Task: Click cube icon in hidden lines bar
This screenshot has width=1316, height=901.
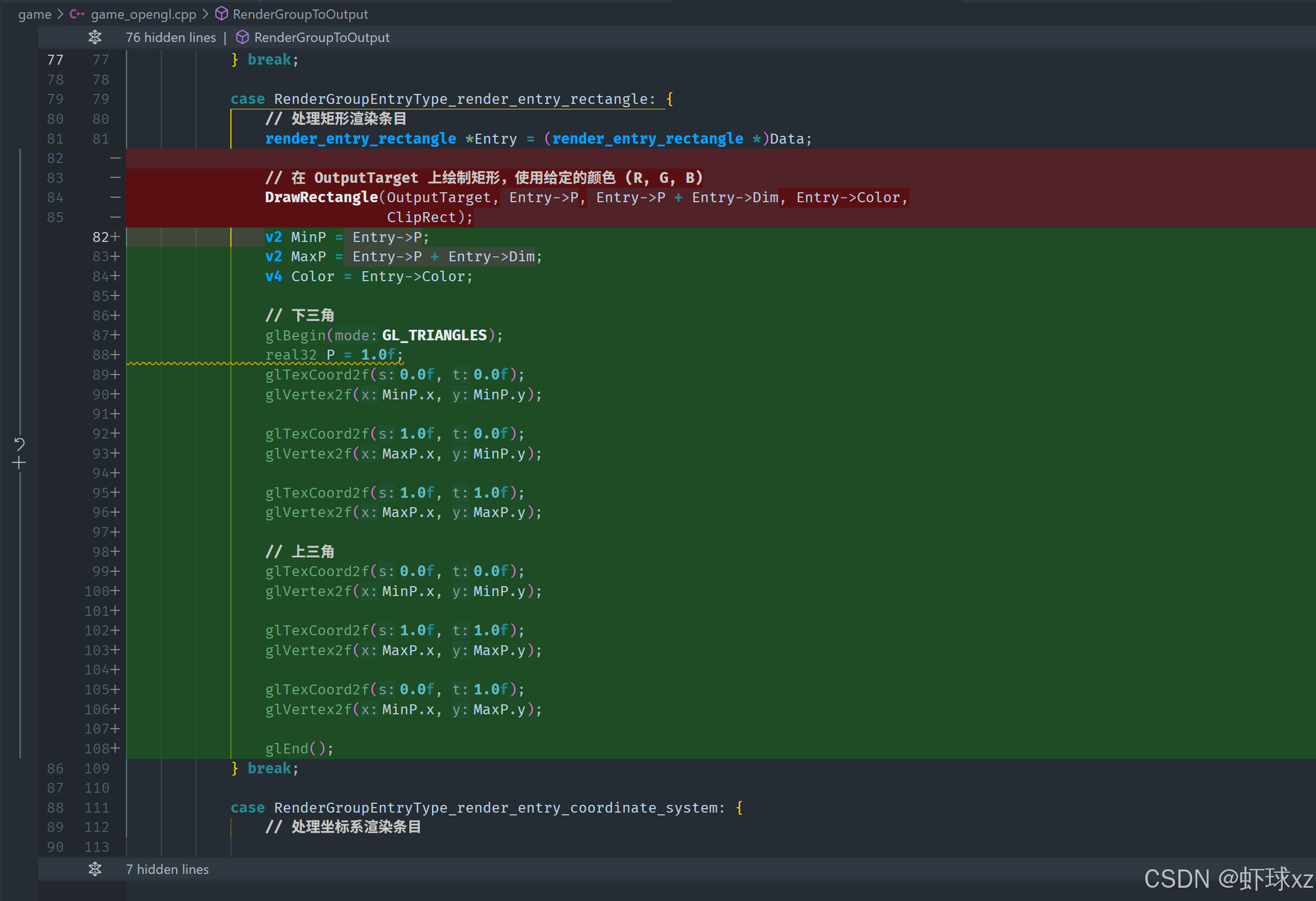Action: (x=243, y=38)
